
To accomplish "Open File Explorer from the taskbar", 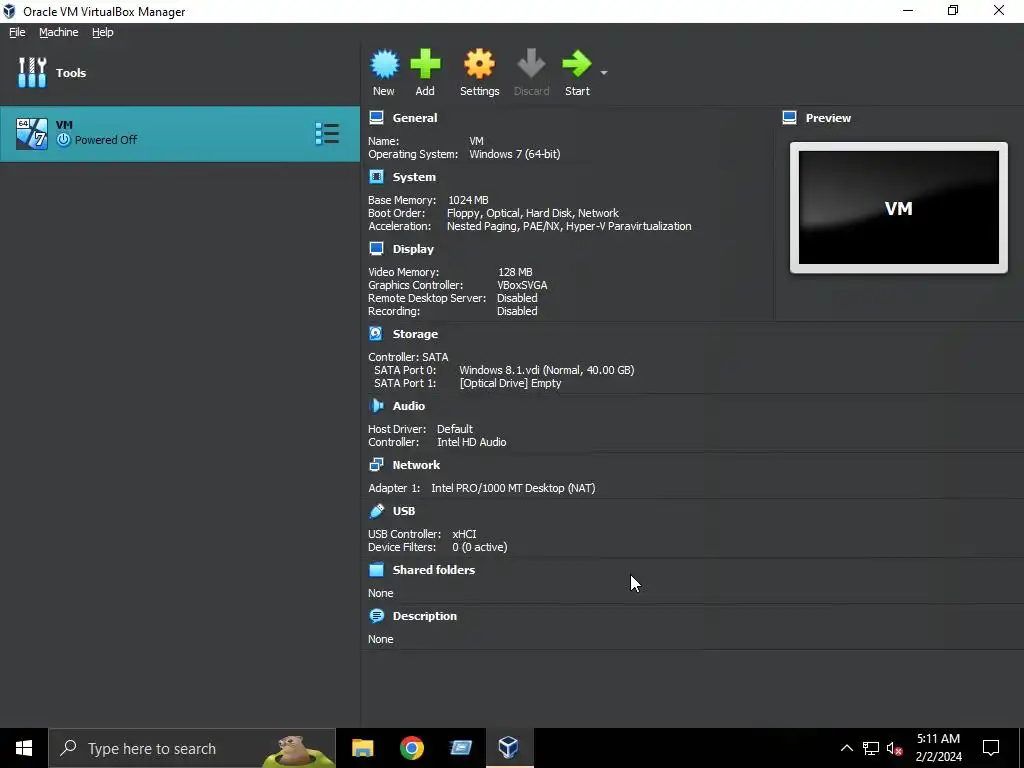I will tap(362, 748).
